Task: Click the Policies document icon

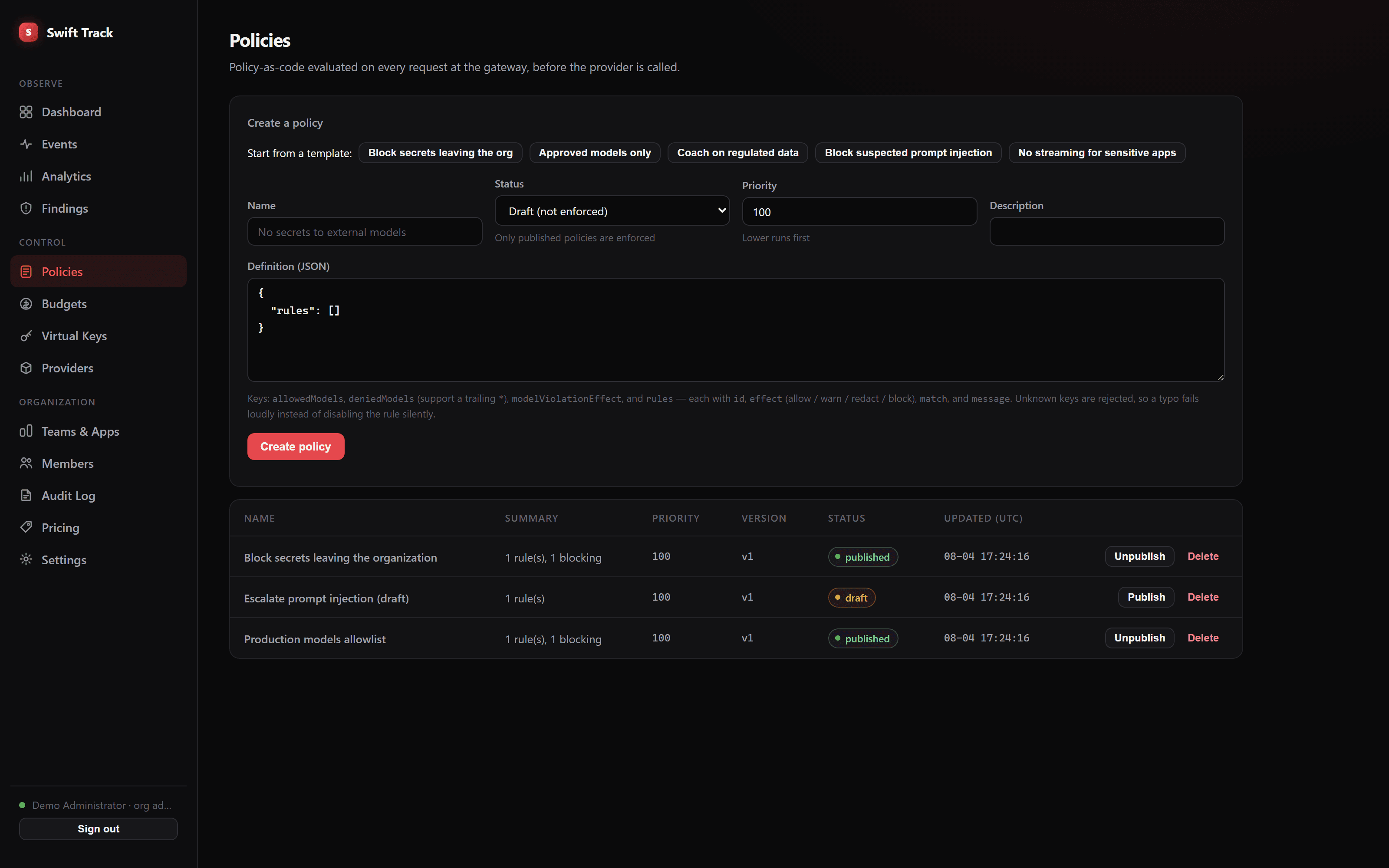Action: [x=26, y=272]
